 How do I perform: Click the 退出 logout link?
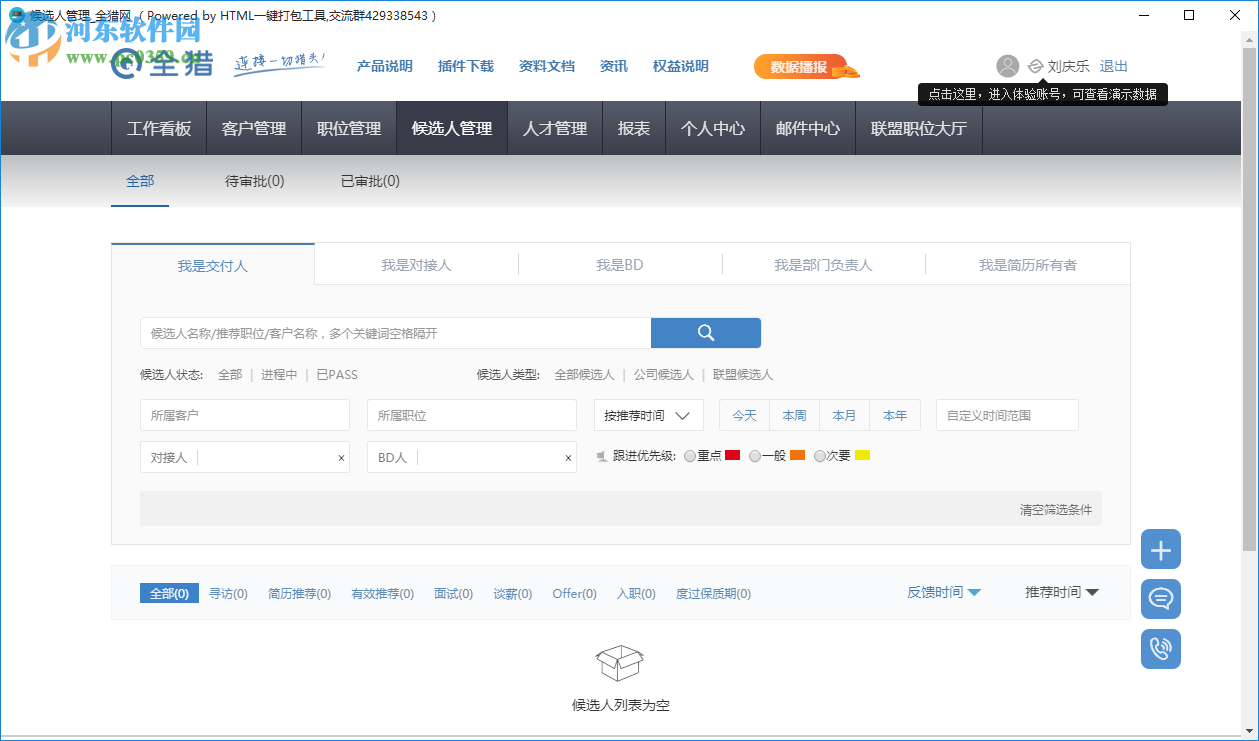1113,66
